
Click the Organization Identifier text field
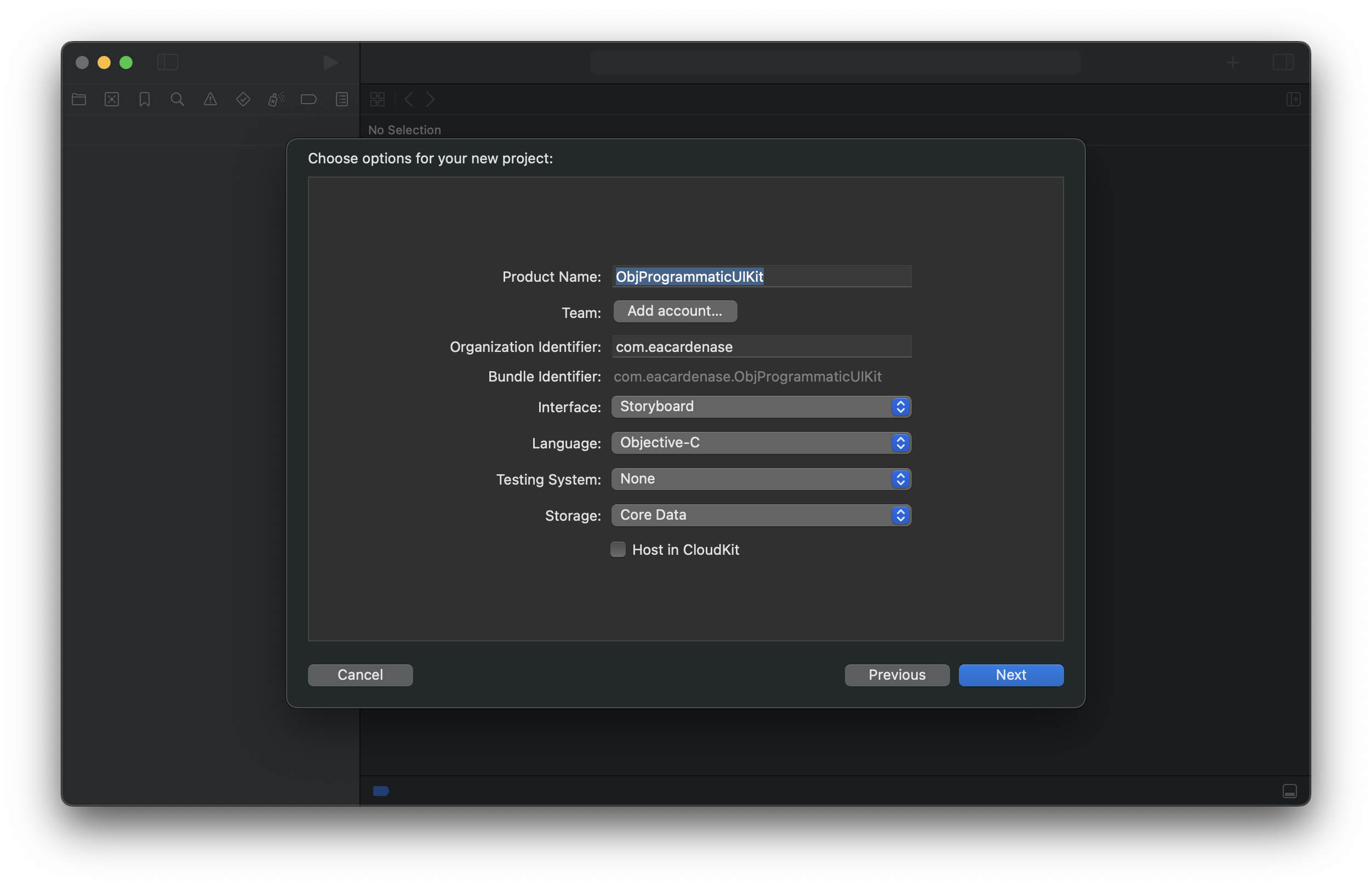(761, 346)
